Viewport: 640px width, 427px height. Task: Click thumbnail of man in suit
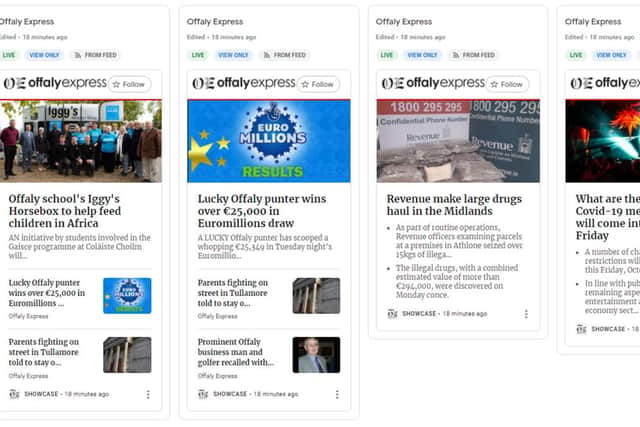click(x=316, y=355)
